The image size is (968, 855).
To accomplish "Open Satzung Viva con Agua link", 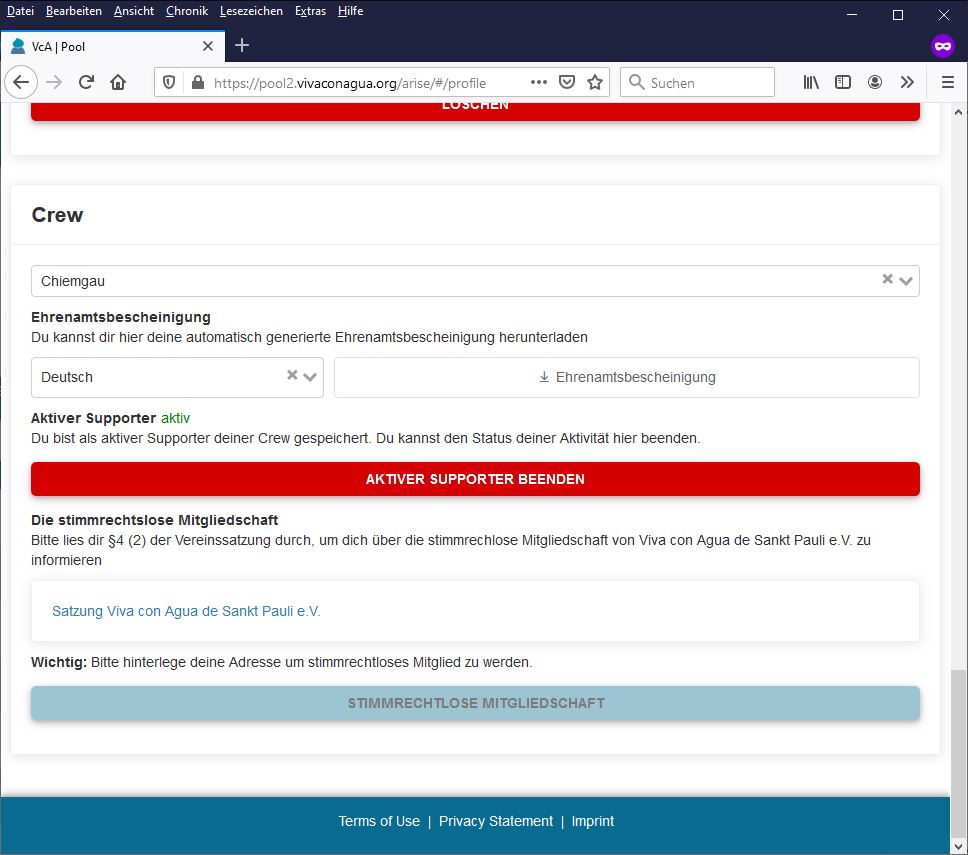I will pyautogui.click(x=186, y=611).
